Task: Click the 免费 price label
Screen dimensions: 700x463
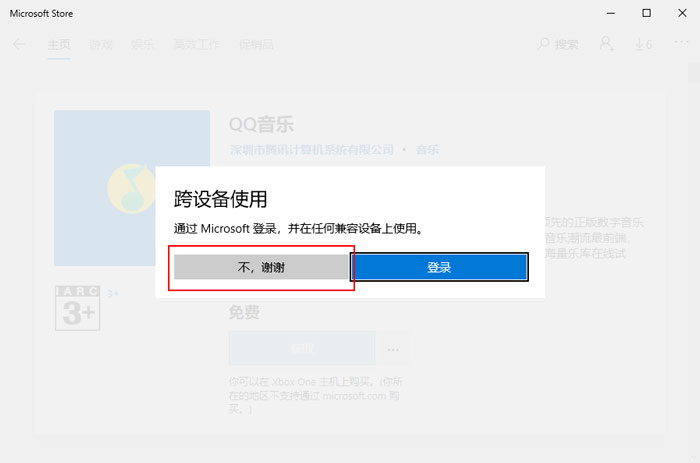Action: click(244, 312)
